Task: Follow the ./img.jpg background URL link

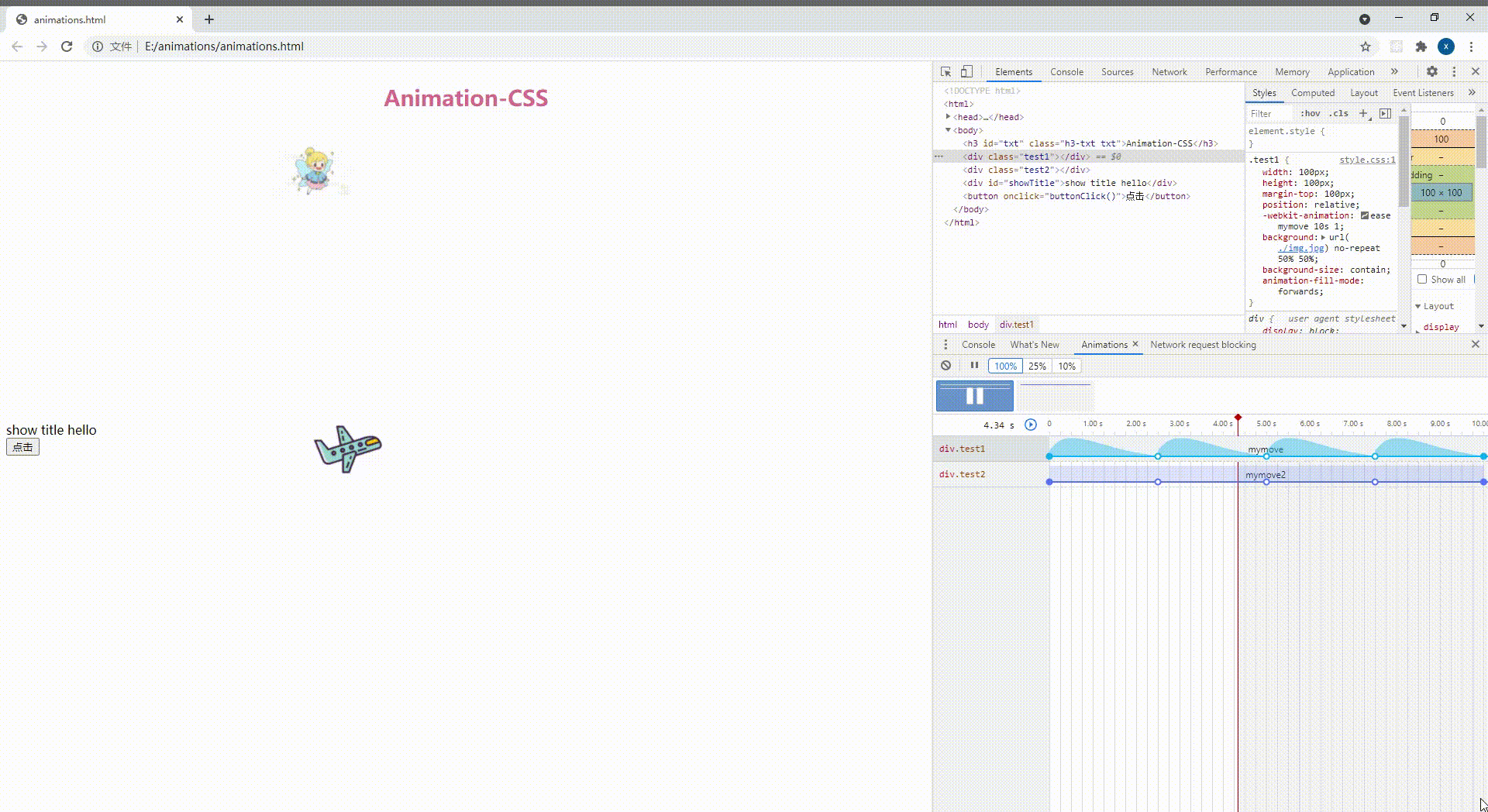Action: [x=1301, y=248]
